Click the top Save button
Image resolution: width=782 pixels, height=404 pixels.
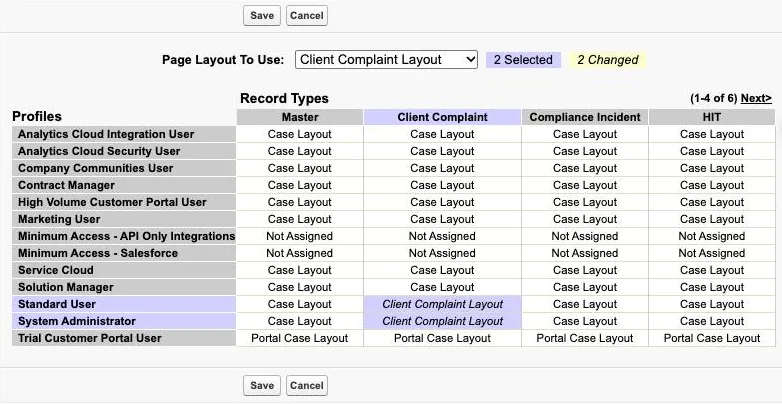pyautogui.click(x=262, y=15)
